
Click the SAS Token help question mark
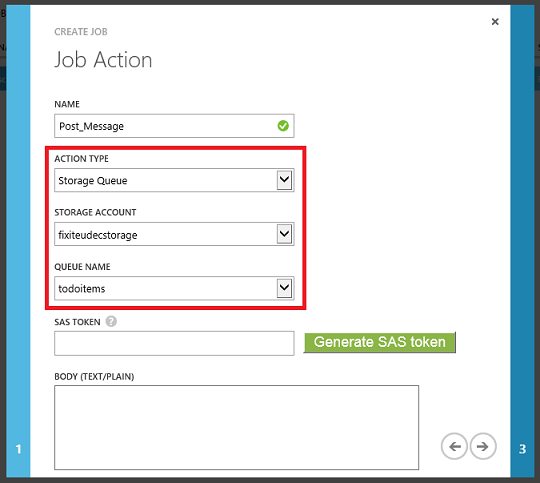pyautogui.click(x=111, y=321)
